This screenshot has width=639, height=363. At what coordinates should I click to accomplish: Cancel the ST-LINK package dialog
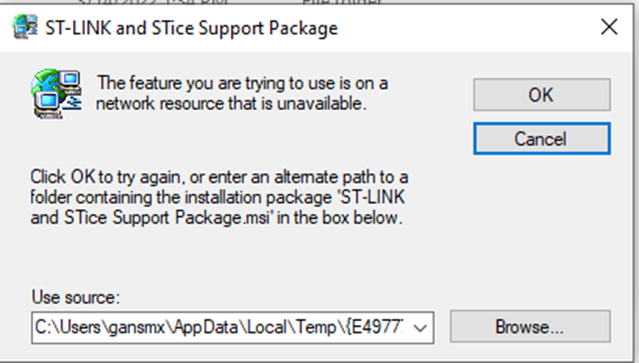pyautogui.click(x=542, y=139)
